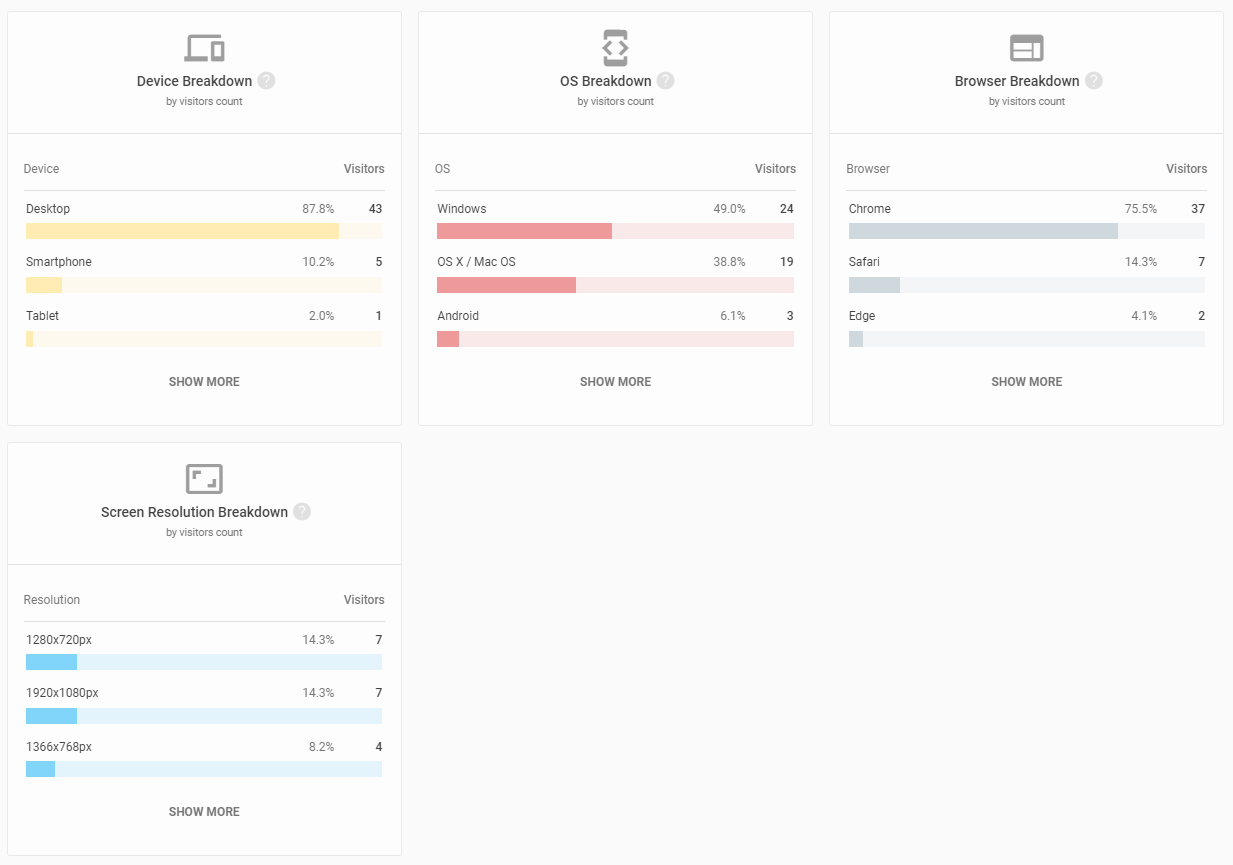Click the OS Breakdown title
The width and height of the screenshot is (1233, 865).
[x=605, y=81]
